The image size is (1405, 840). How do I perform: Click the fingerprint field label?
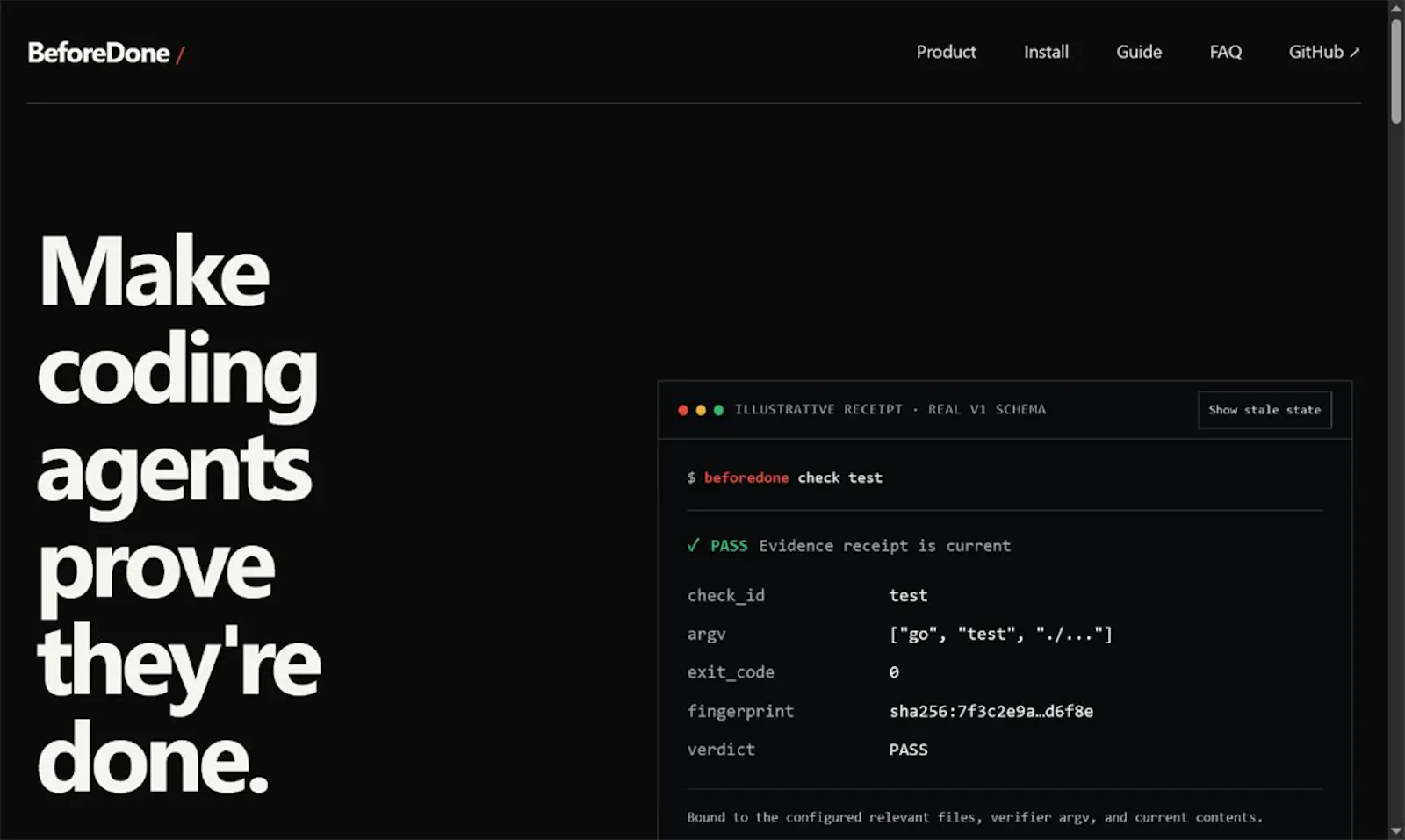pyautogui.click(x=740, y=711)
